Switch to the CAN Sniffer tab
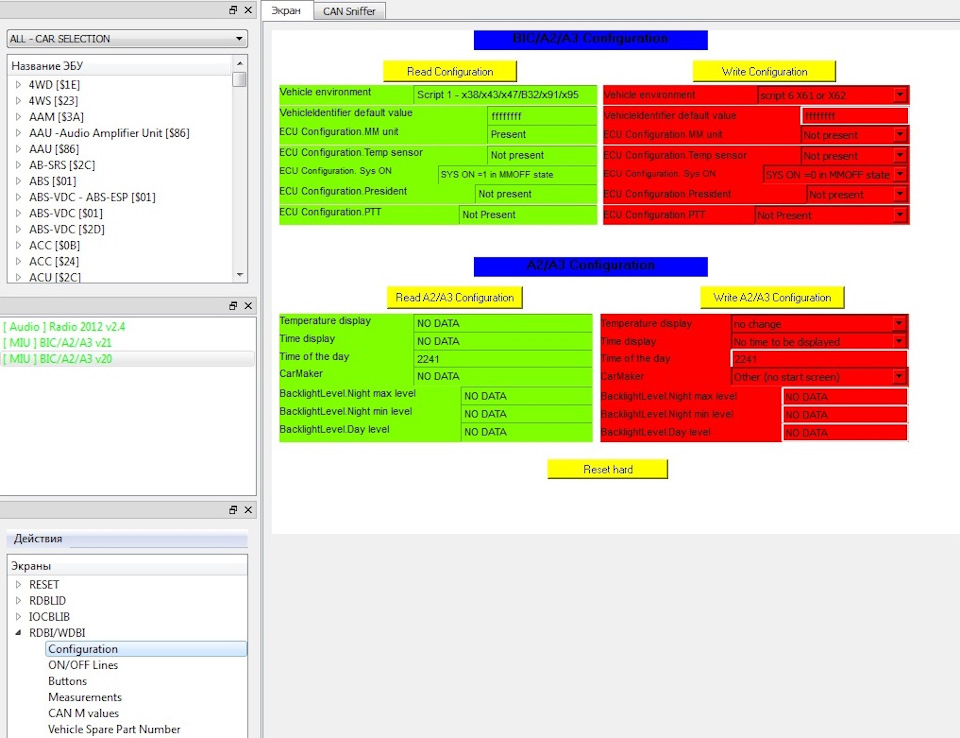 pos(350,11)
